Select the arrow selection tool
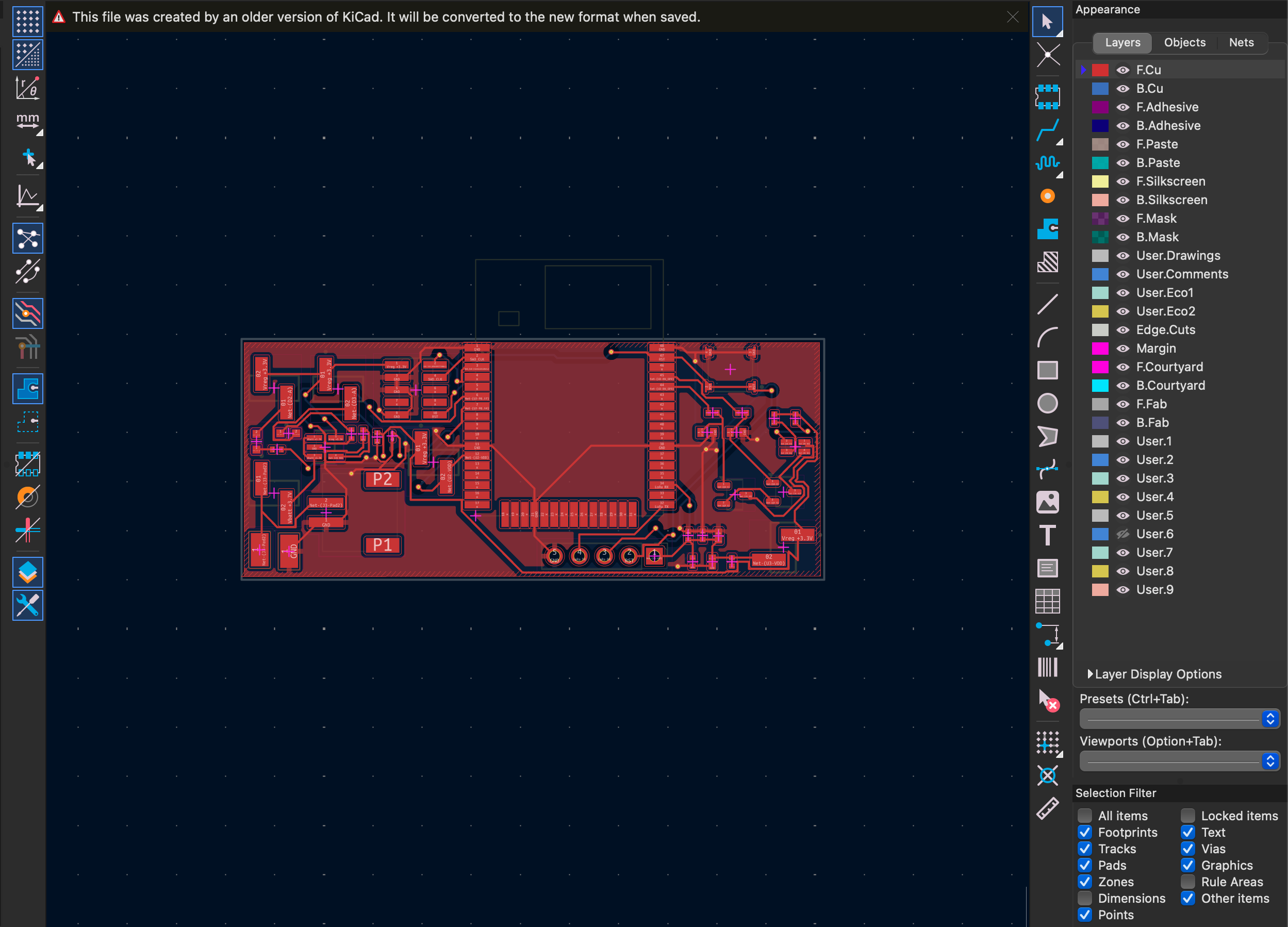The image size is (1288, 927). pyautogui.click(x=1047, y=22)
